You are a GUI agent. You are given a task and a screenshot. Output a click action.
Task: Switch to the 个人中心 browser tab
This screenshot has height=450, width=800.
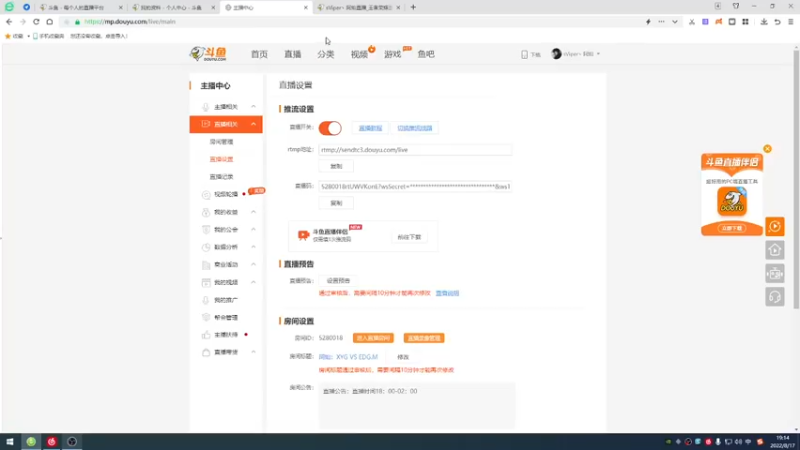(x=172, y=7)
